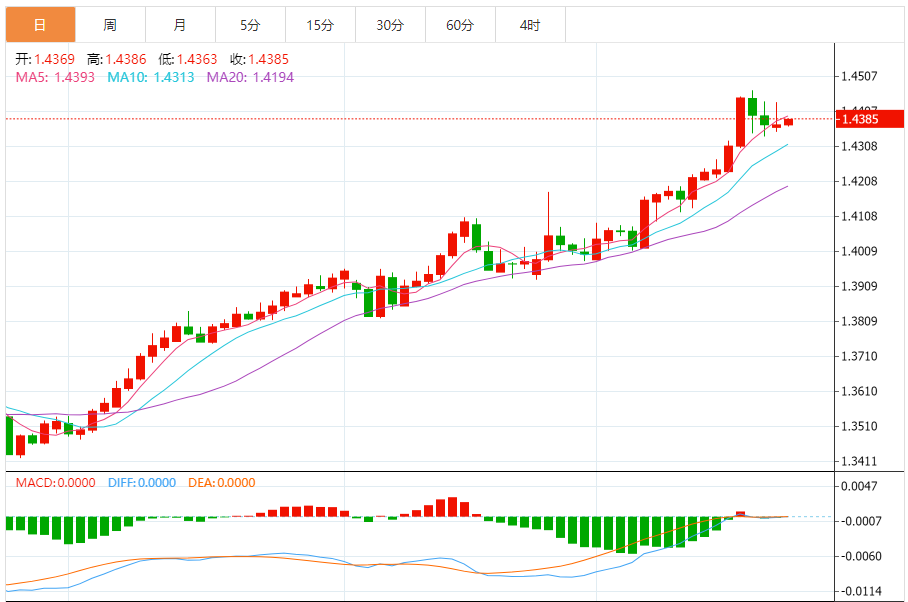
Task: Click the 1.4208 price axis label
Action: click(x=859, y=181)
